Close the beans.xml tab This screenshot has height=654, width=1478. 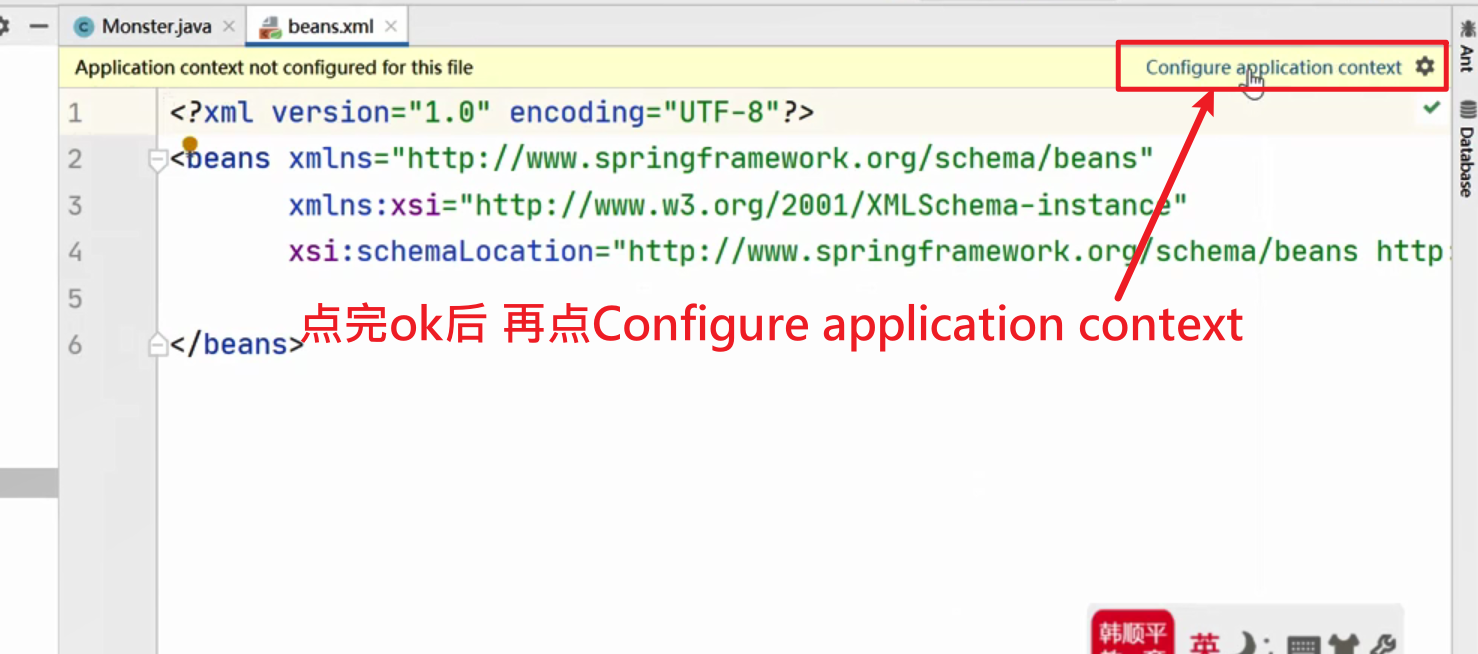[391, 27]
